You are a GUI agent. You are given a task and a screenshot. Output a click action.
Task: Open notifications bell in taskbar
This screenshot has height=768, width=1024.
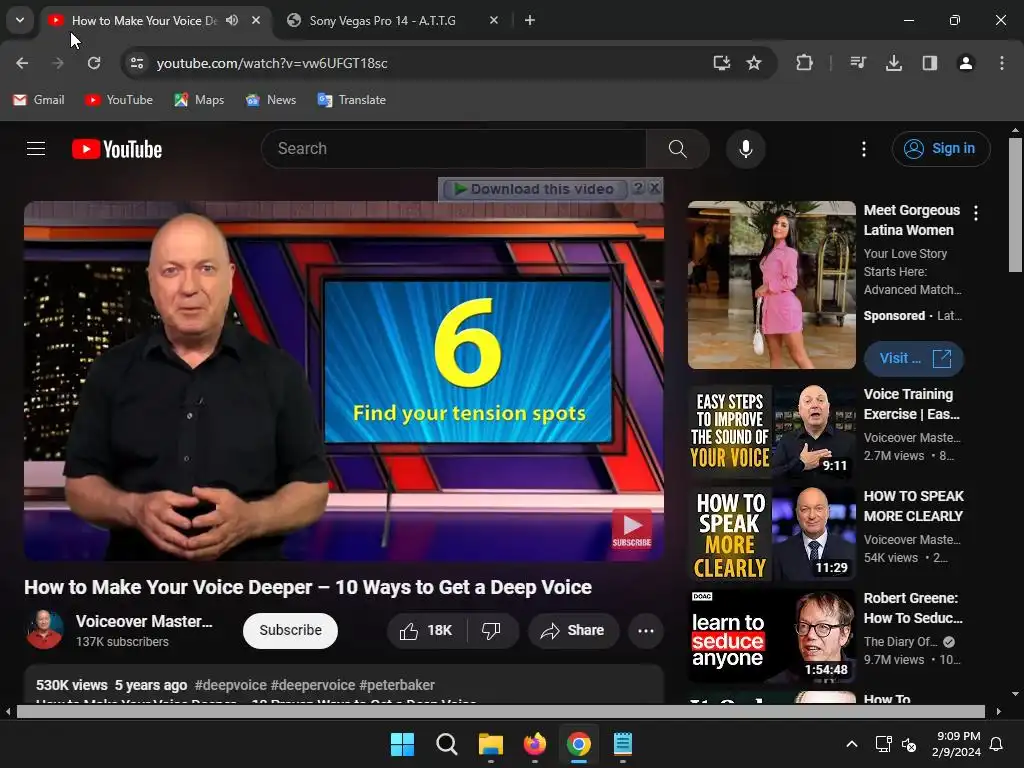pos(997,744)
